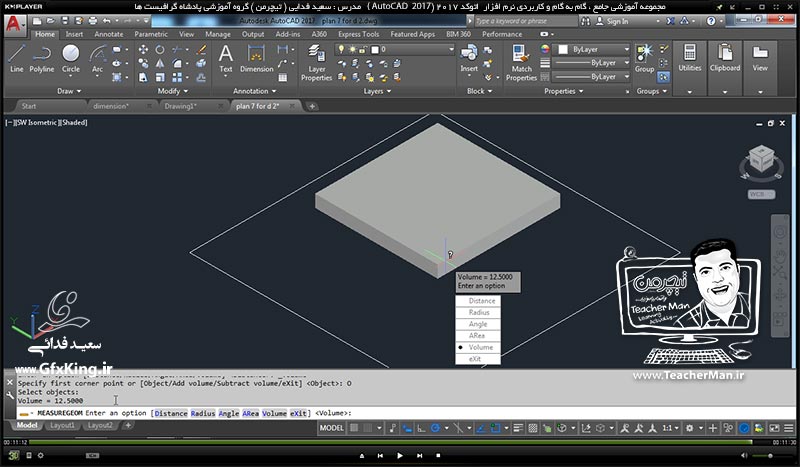Viewport: 800px width, 467px height.
Task: Select the Dimension tool
Action: [x=257, y=59]
